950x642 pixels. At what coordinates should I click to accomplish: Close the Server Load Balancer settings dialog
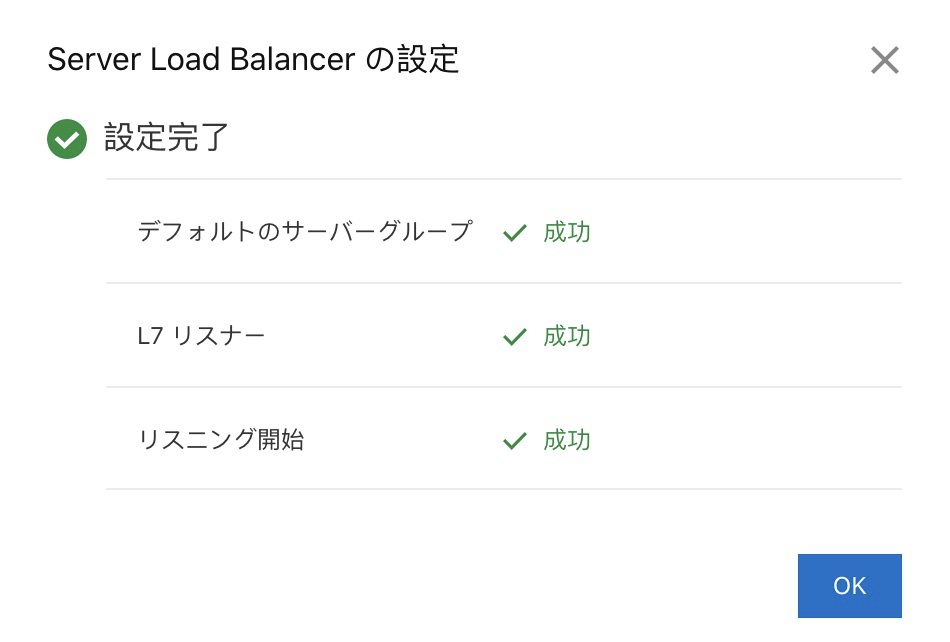click(884, 60)
